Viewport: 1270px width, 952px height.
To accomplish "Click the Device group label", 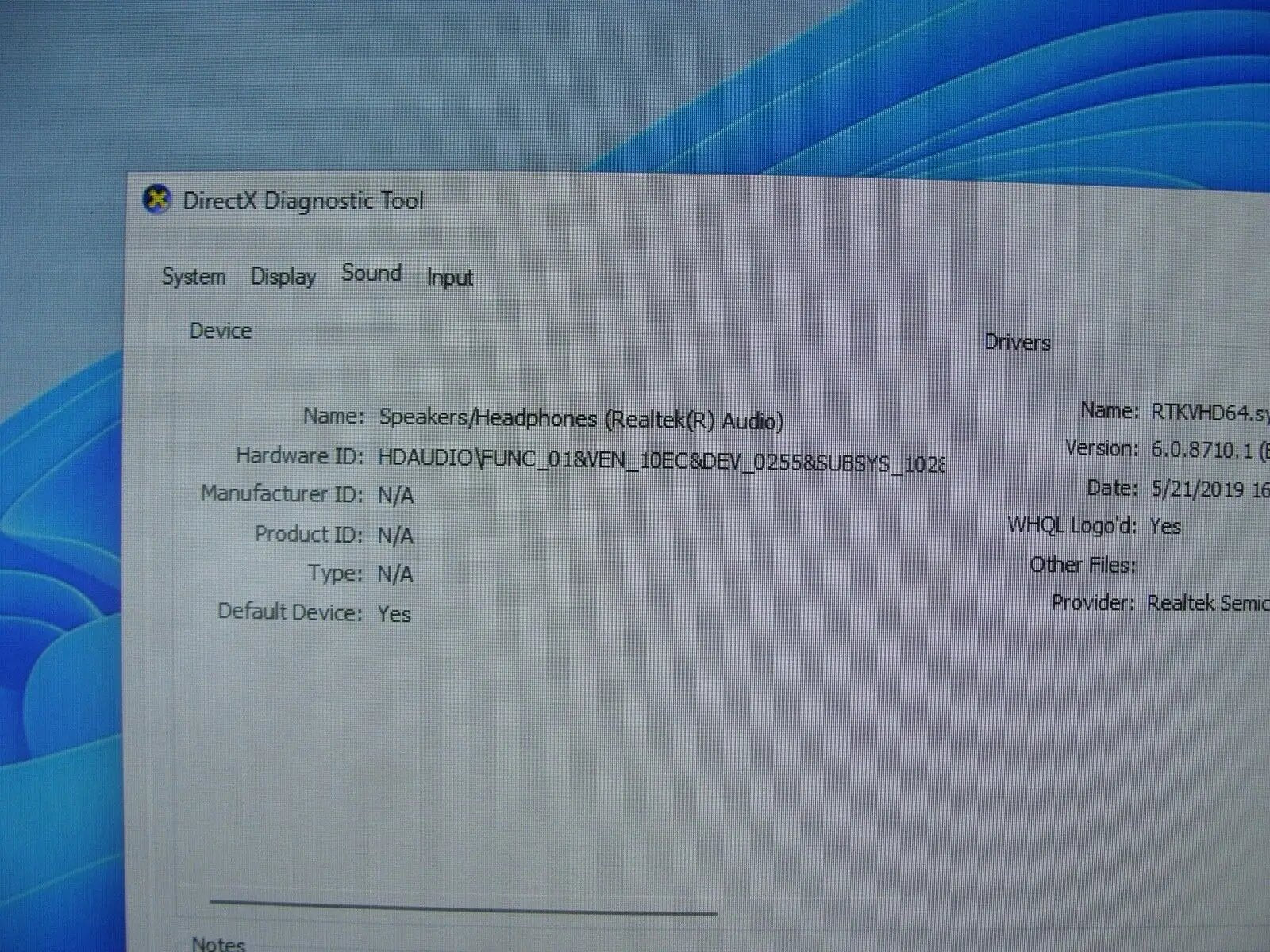I will click(x=221, y=331).
